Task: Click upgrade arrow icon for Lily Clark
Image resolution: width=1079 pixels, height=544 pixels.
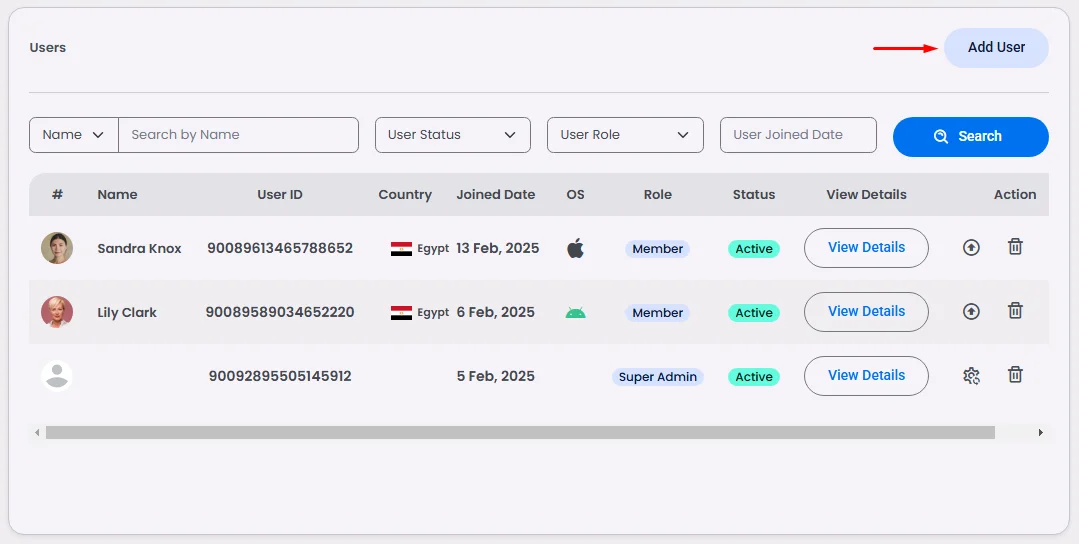Action: tap(971, 311)
